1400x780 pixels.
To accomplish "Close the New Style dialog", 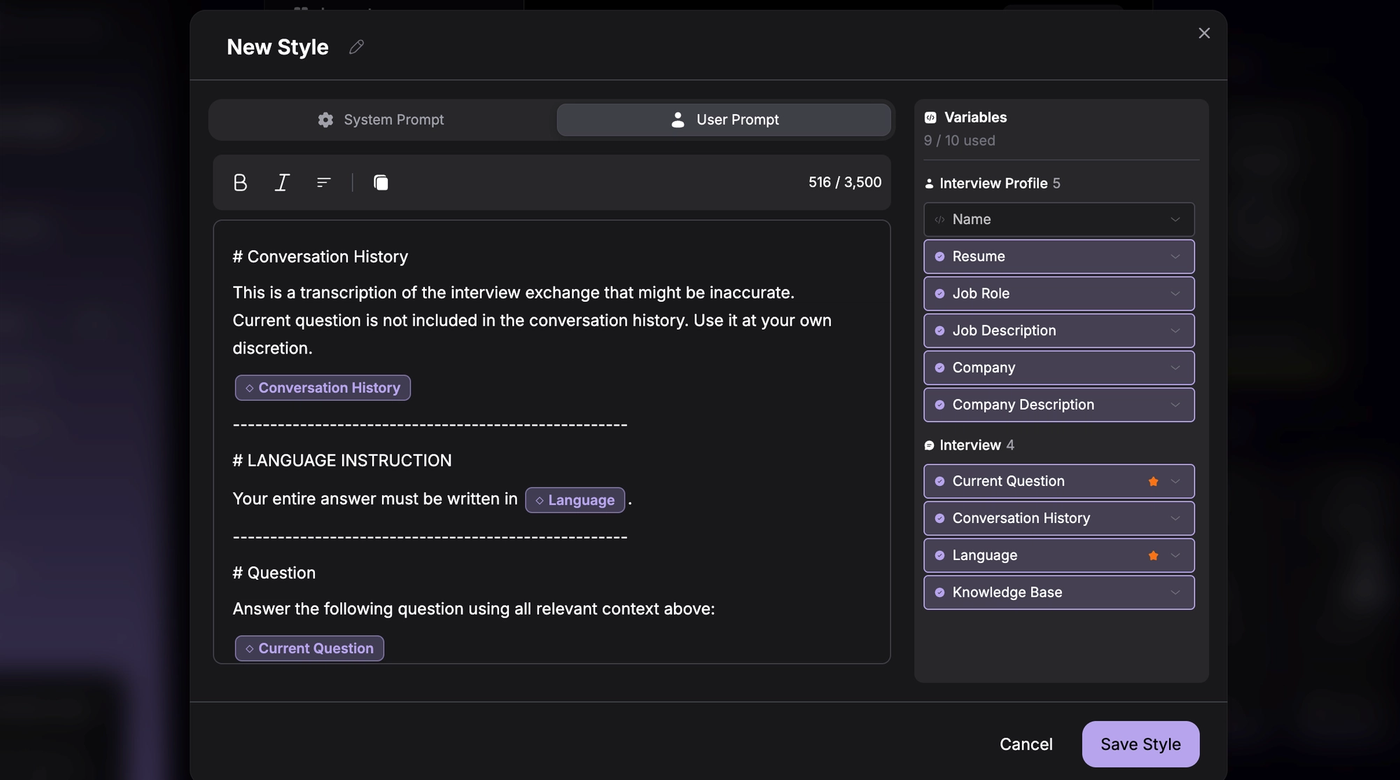I will (x=1204, y=33).
